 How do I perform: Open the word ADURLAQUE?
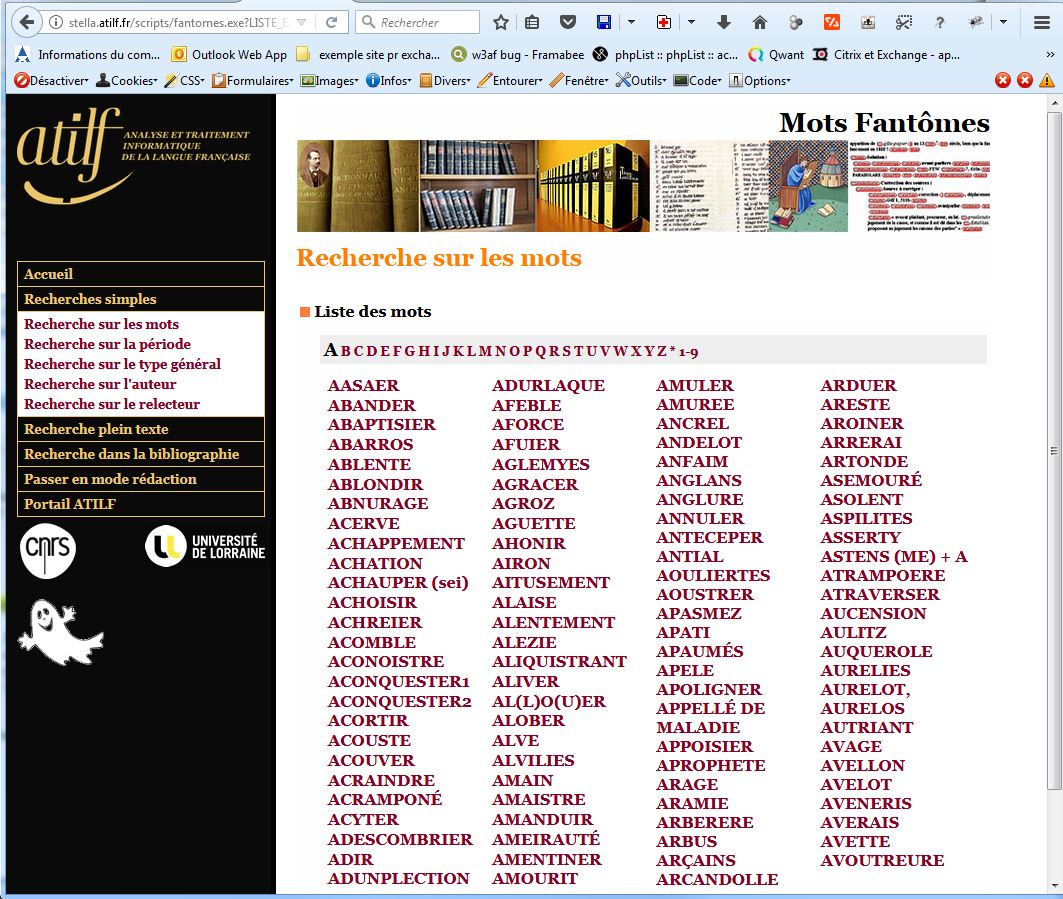(548, 386)
